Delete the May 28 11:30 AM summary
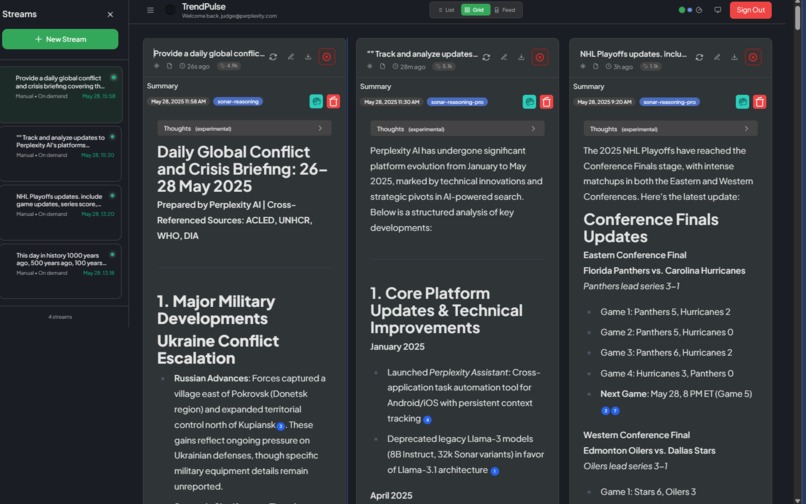 pyautogui.click(x=546, y=102)
